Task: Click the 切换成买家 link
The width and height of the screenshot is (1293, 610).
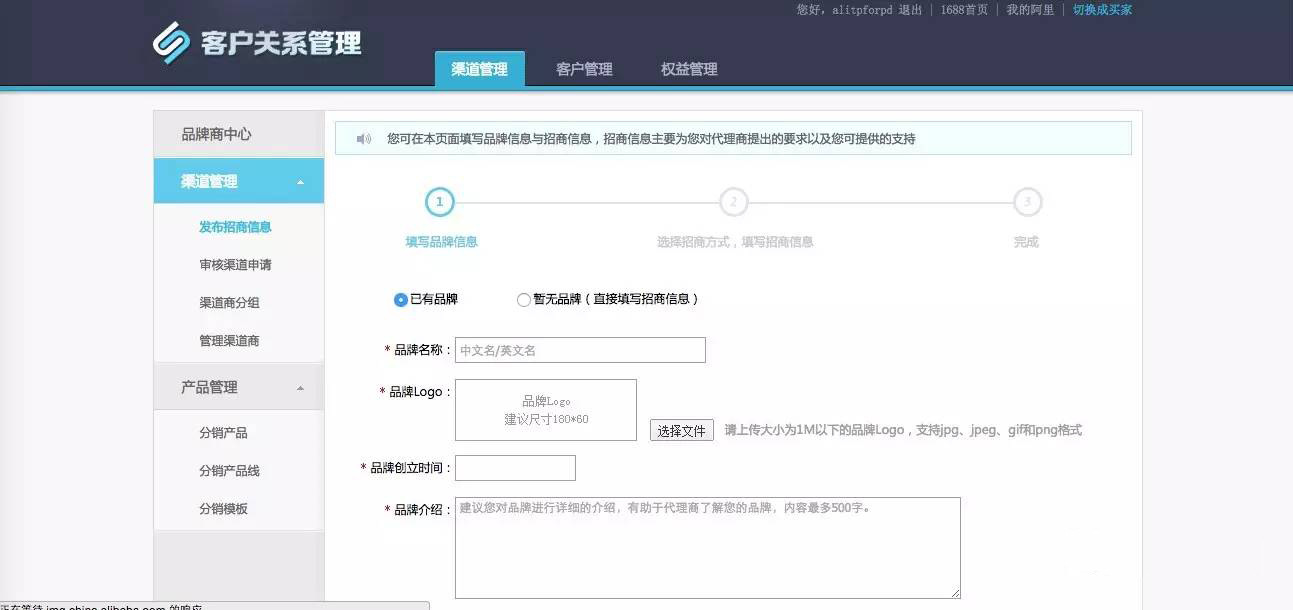Action: click(x=1102, y=10)
